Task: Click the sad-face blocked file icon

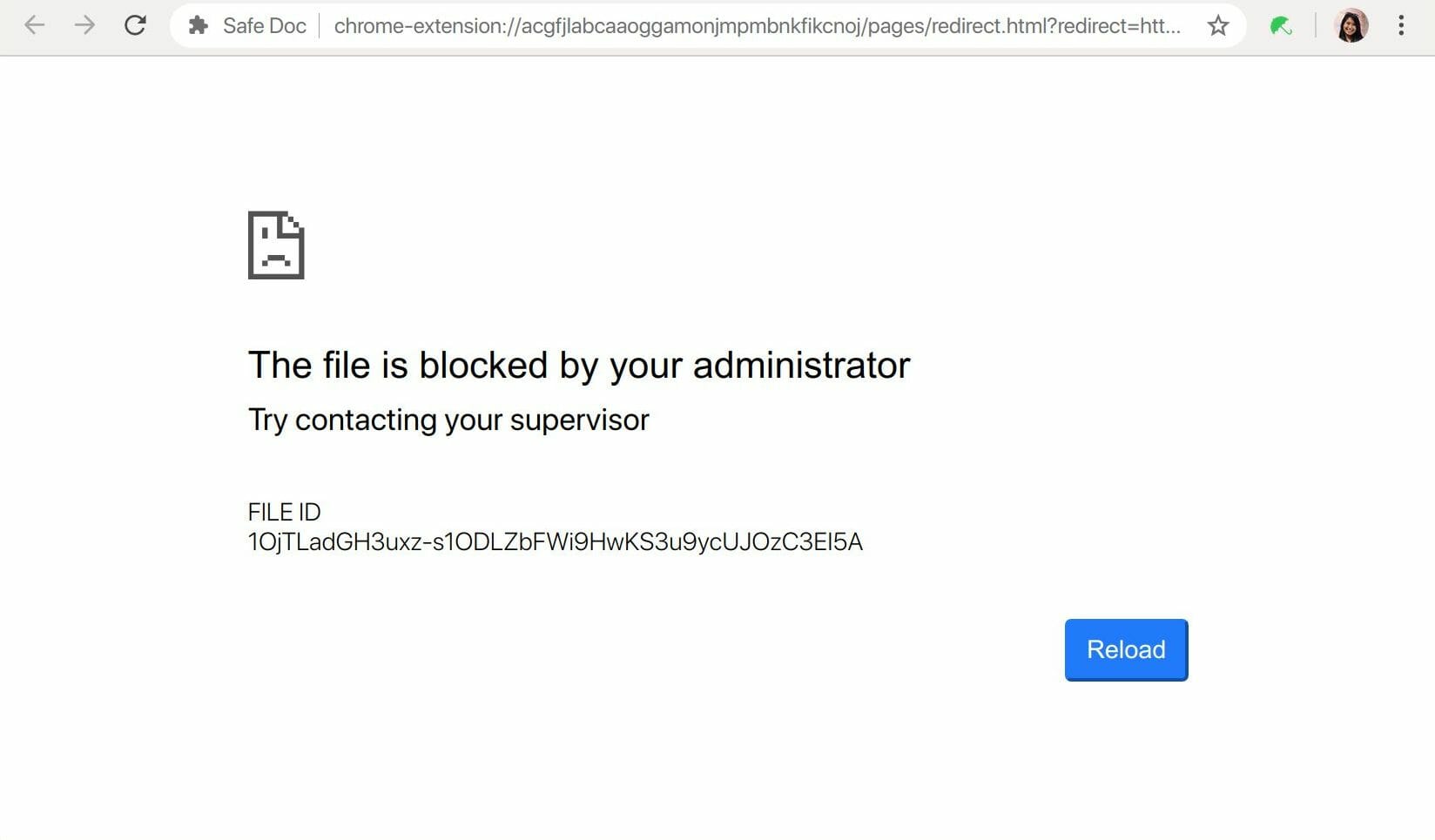Action: coord(276,245)
